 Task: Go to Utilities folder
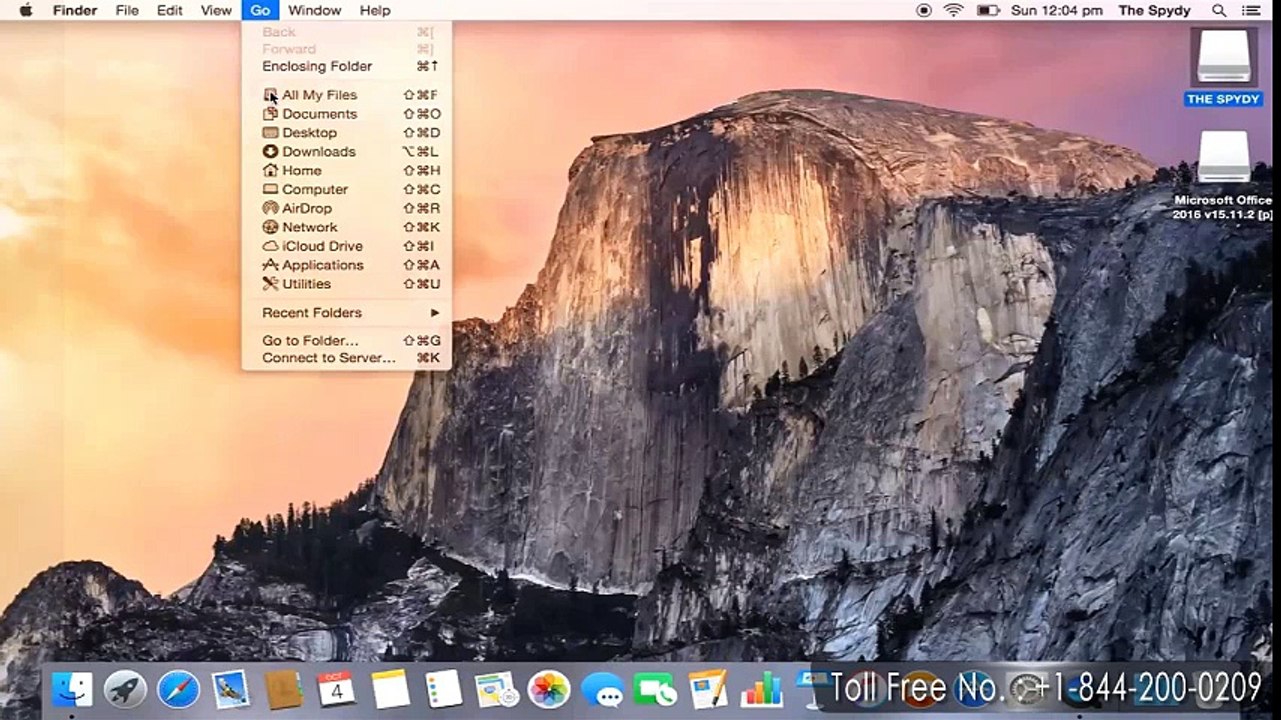point(346,285)
